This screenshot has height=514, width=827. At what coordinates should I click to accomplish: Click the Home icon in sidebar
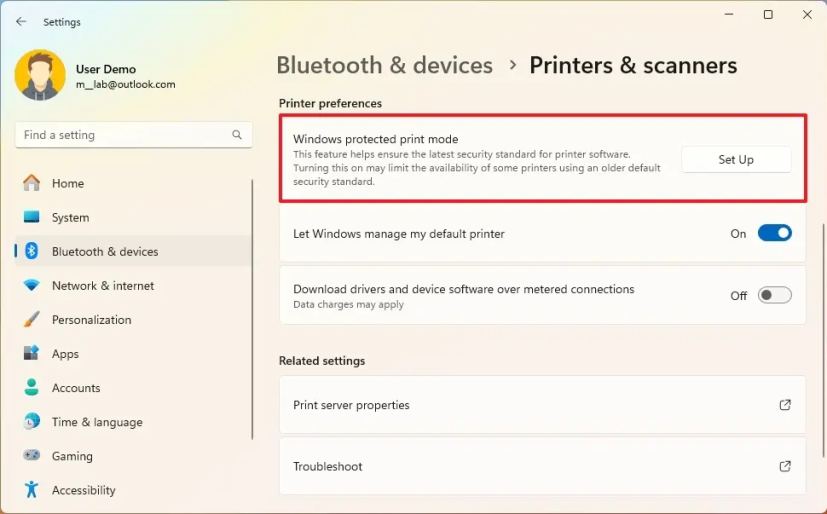(x=32, y=183)
